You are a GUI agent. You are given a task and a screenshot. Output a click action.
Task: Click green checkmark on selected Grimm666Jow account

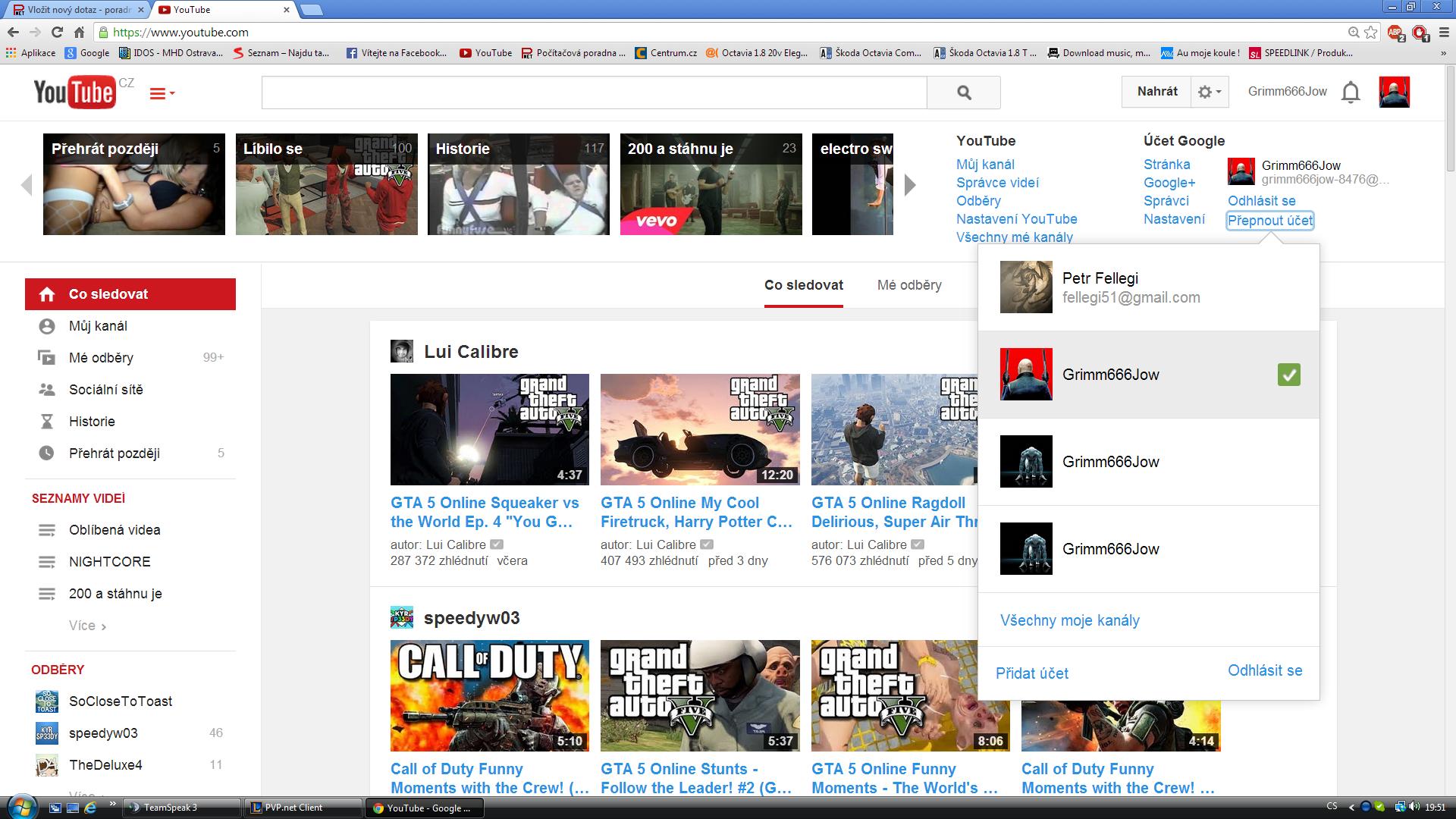(x=1288, y=375)
